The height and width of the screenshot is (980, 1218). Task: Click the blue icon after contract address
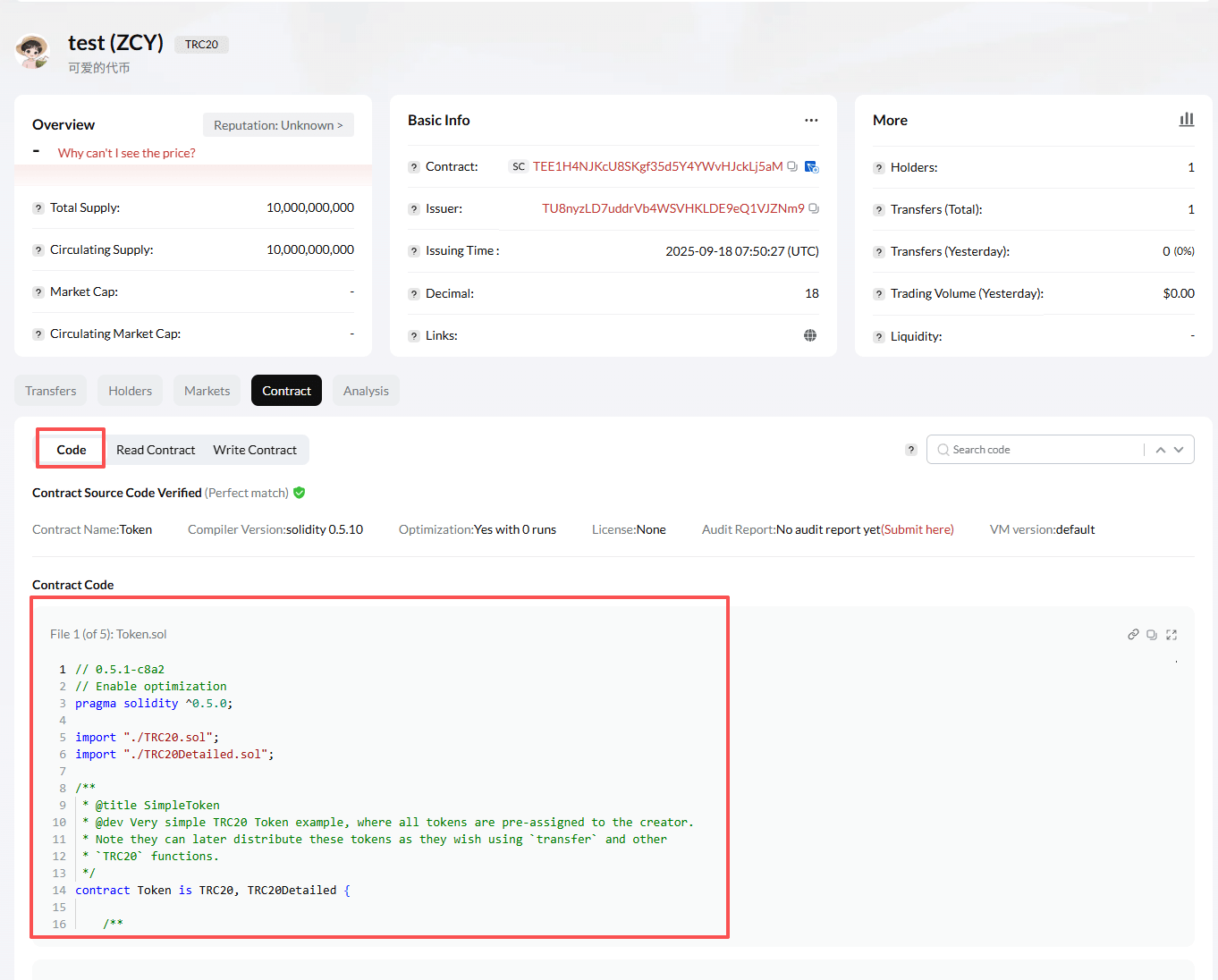(812, 167)
